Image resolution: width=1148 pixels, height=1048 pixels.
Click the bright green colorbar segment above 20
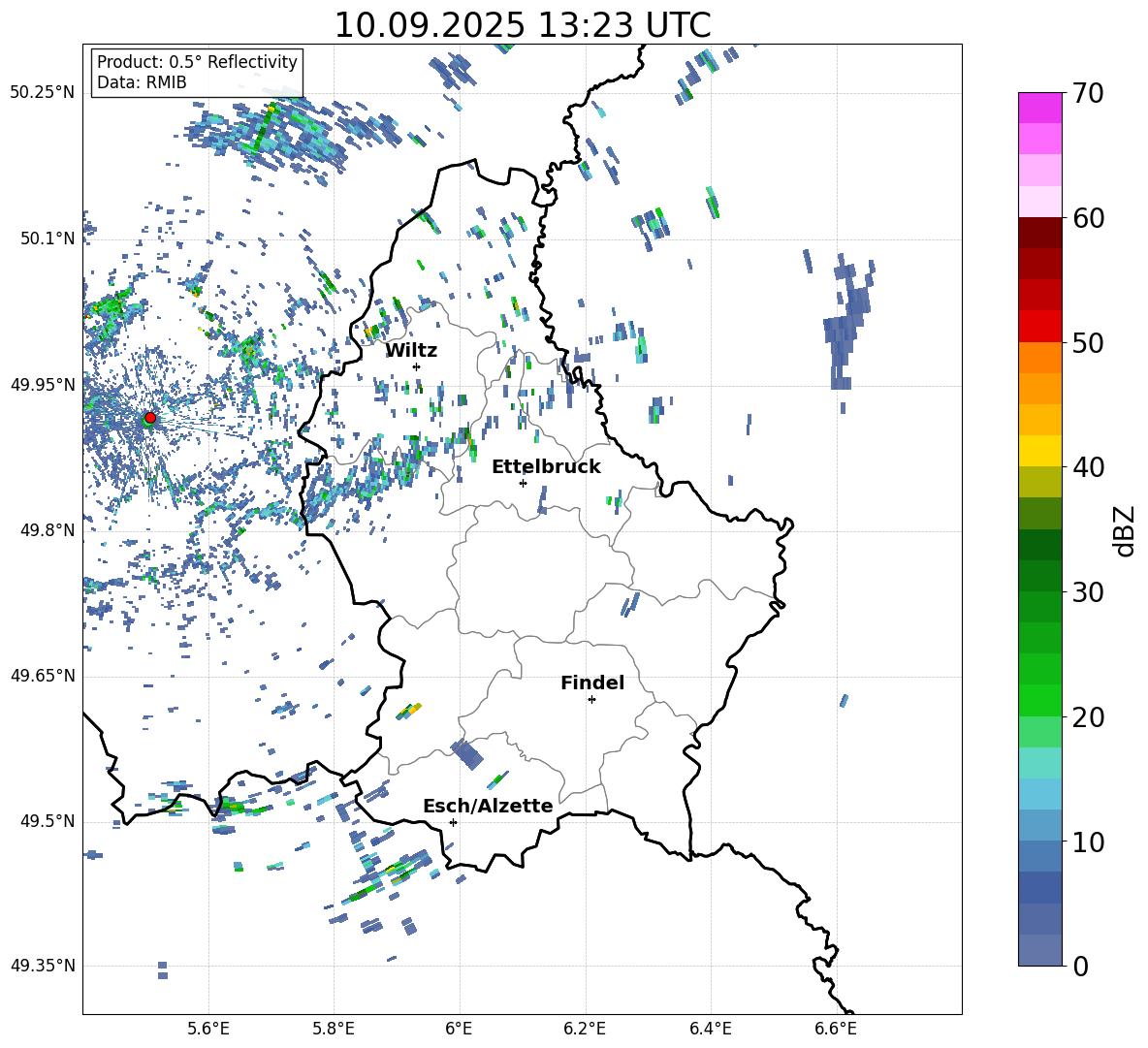(x=1040, y=700)
